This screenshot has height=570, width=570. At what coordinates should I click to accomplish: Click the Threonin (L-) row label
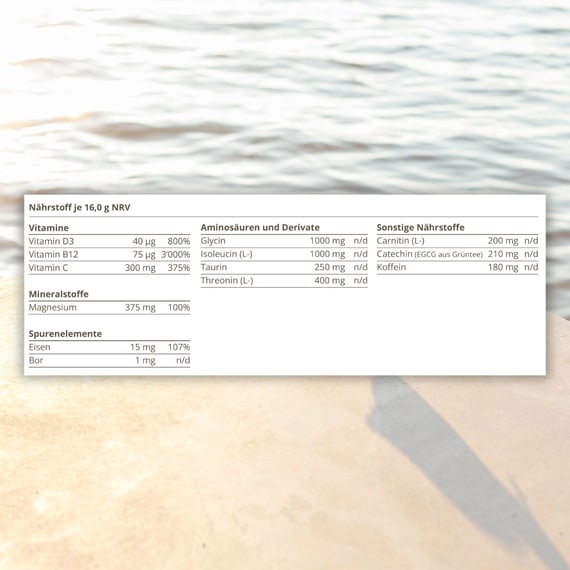pos(227,281)
